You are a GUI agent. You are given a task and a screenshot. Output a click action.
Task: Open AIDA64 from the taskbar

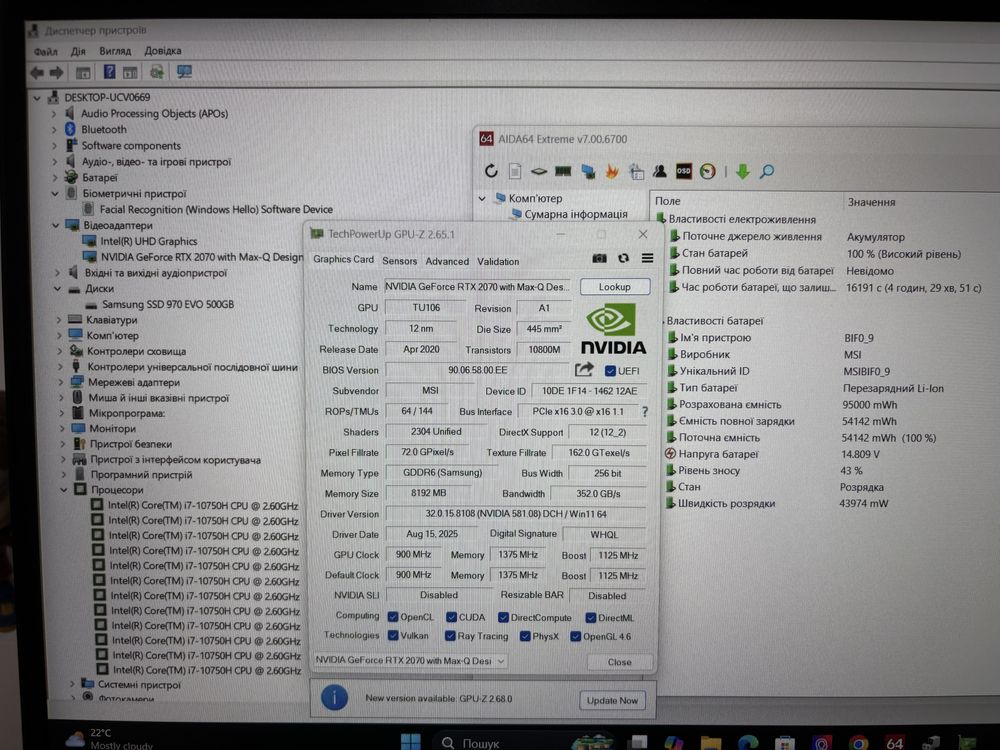[895, 742]
